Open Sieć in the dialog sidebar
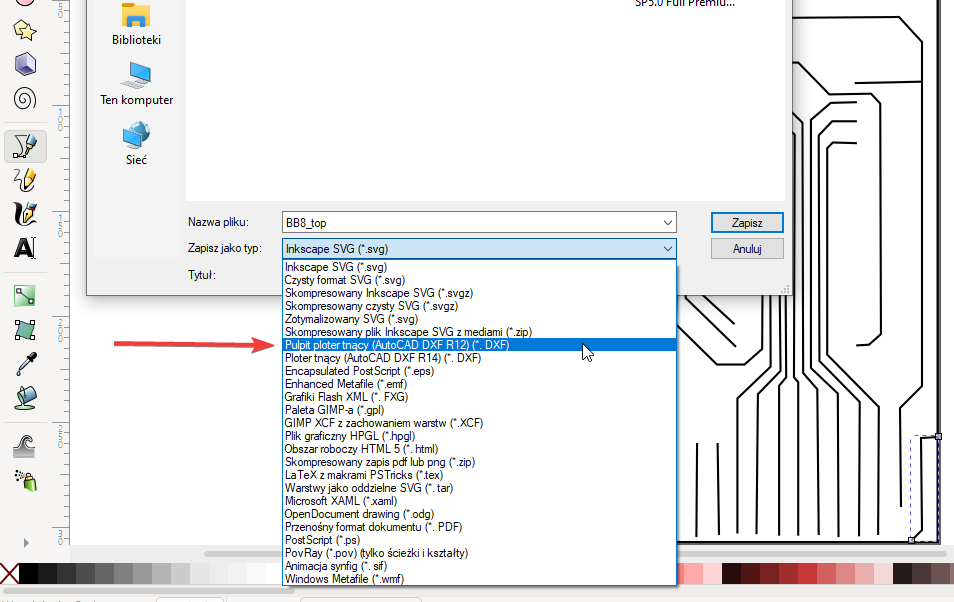Image resolution: width=954 pixels, height=602 pixels. point(136,144)
